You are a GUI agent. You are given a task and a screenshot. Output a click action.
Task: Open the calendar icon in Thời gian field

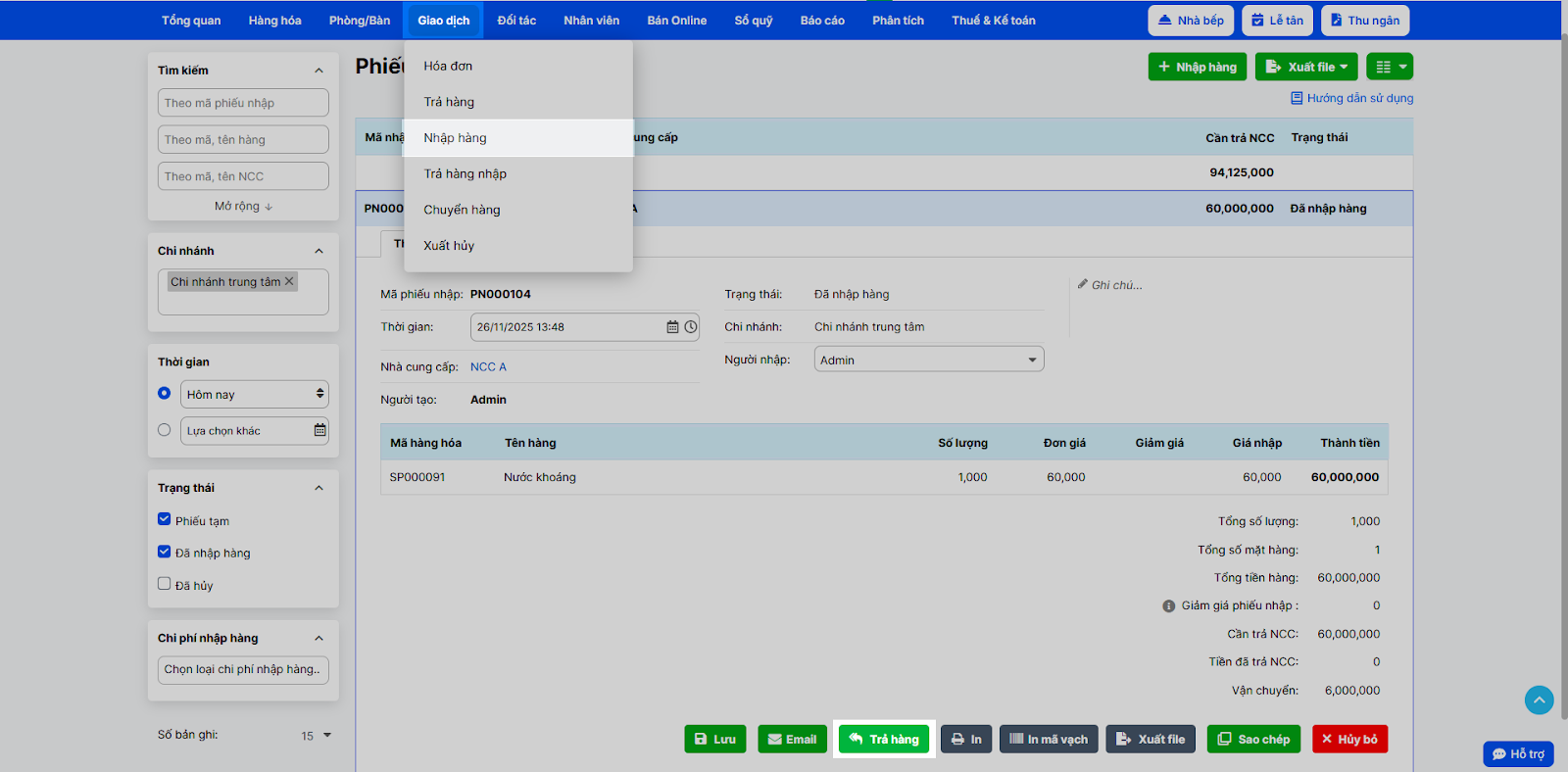pyautogui.click(x=672, y=327)
